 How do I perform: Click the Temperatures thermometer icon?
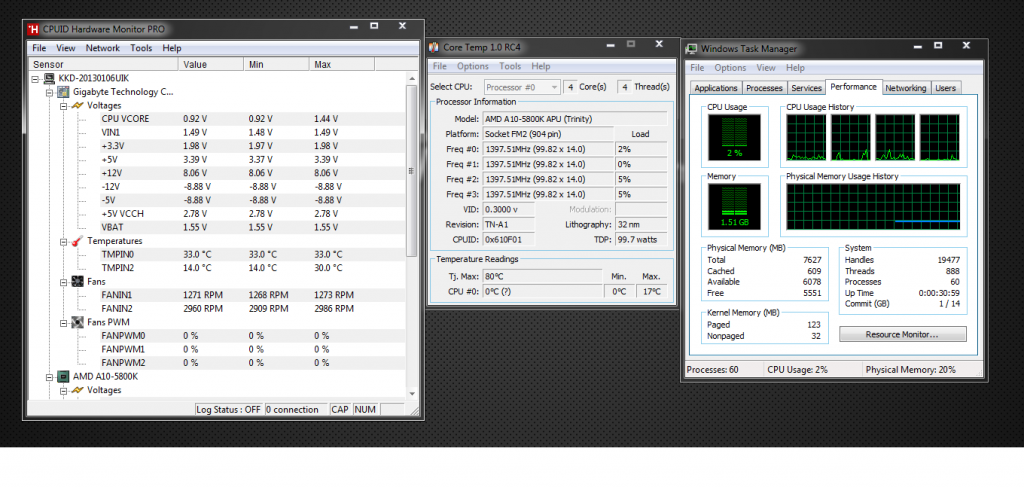pos(77,241)
